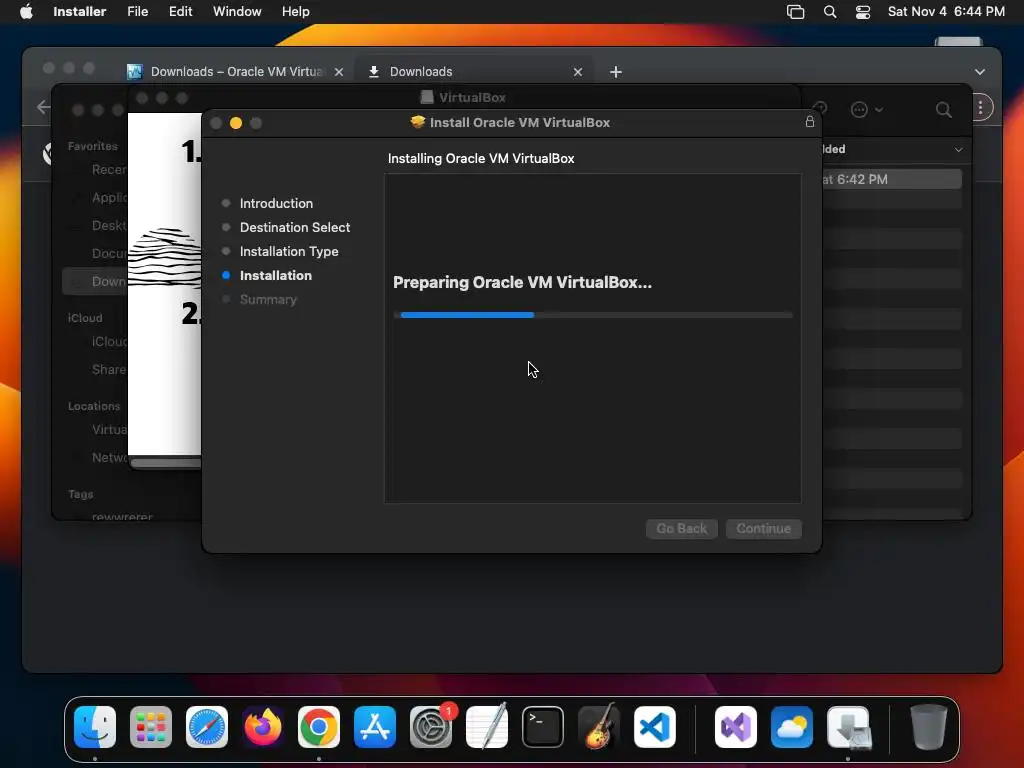Open GarageBand guitar icon in the Dock
The image size is (1024, 768).
tap(599, 727)
